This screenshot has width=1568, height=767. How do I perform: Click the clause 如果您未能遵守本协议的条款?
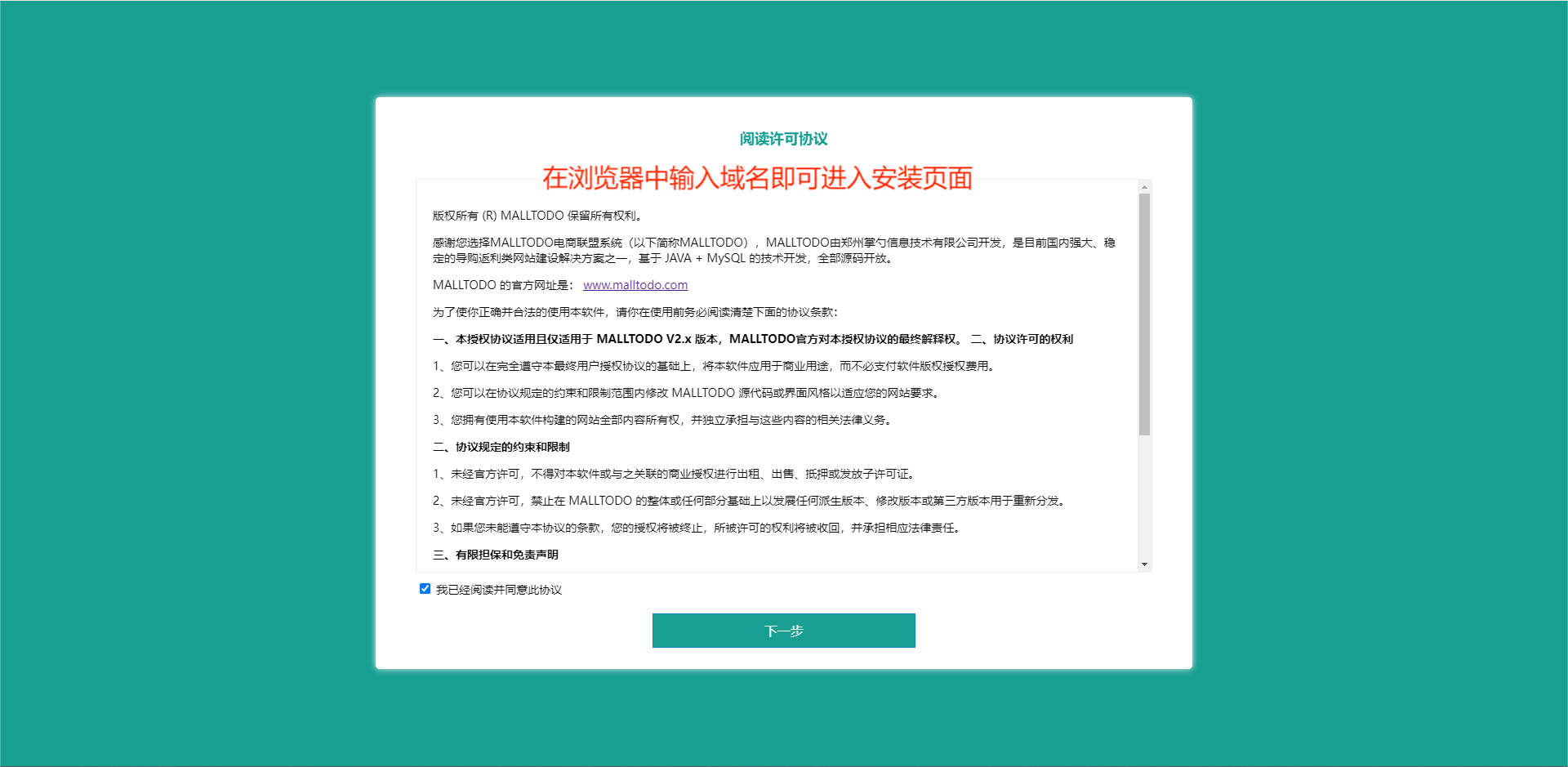tap(697, 528)
